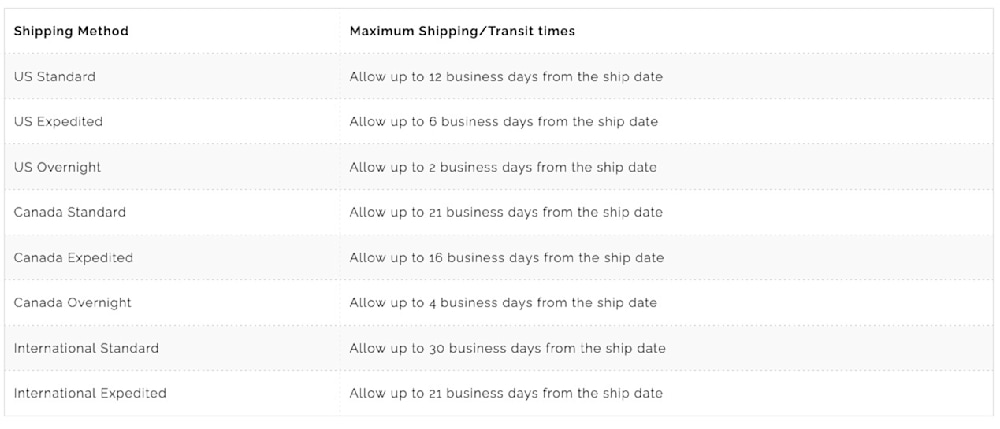Select the International Expedited row label
1000x429 pixels.
coord(90,393)
